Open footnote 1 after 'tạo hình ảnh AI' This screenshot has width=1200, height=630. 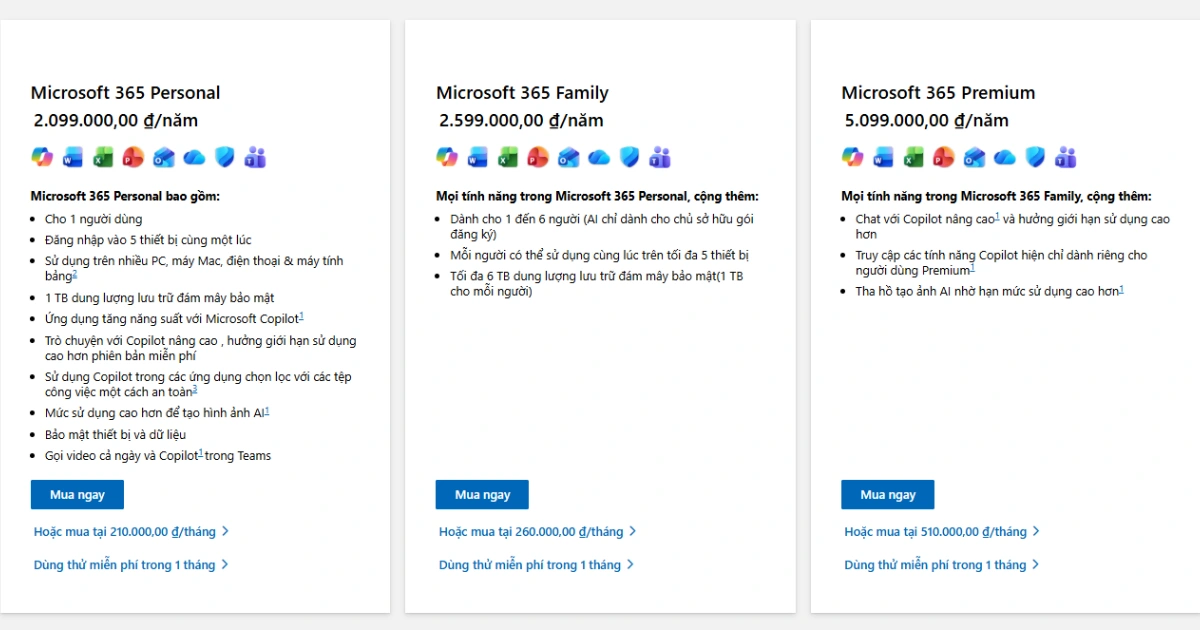pos(268,409)
